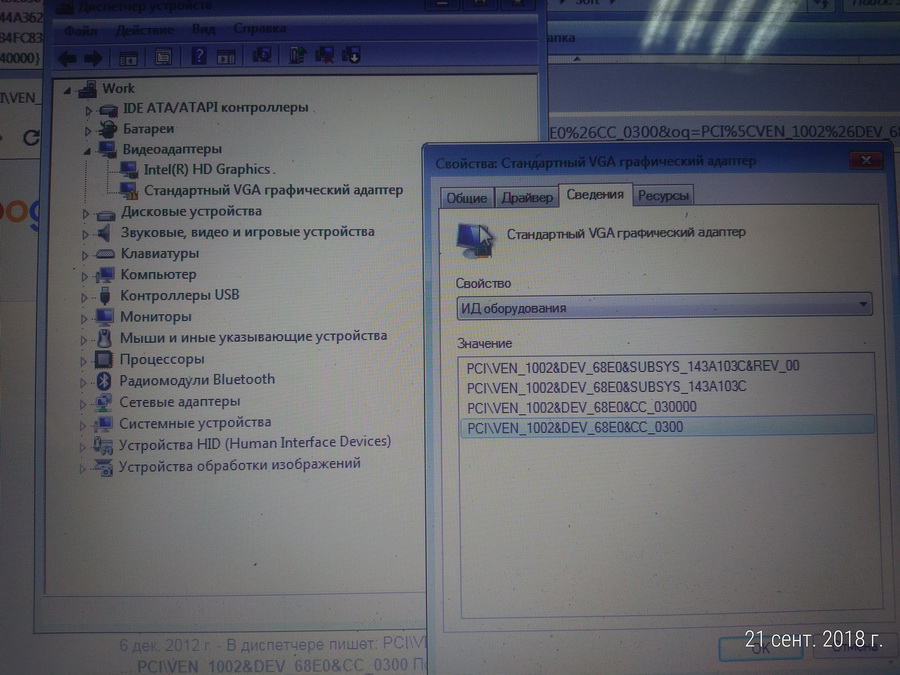Viewport: 900px width, 675px height.
Task: Click the Back arrow in the toolbar
Action: point(68,56)
